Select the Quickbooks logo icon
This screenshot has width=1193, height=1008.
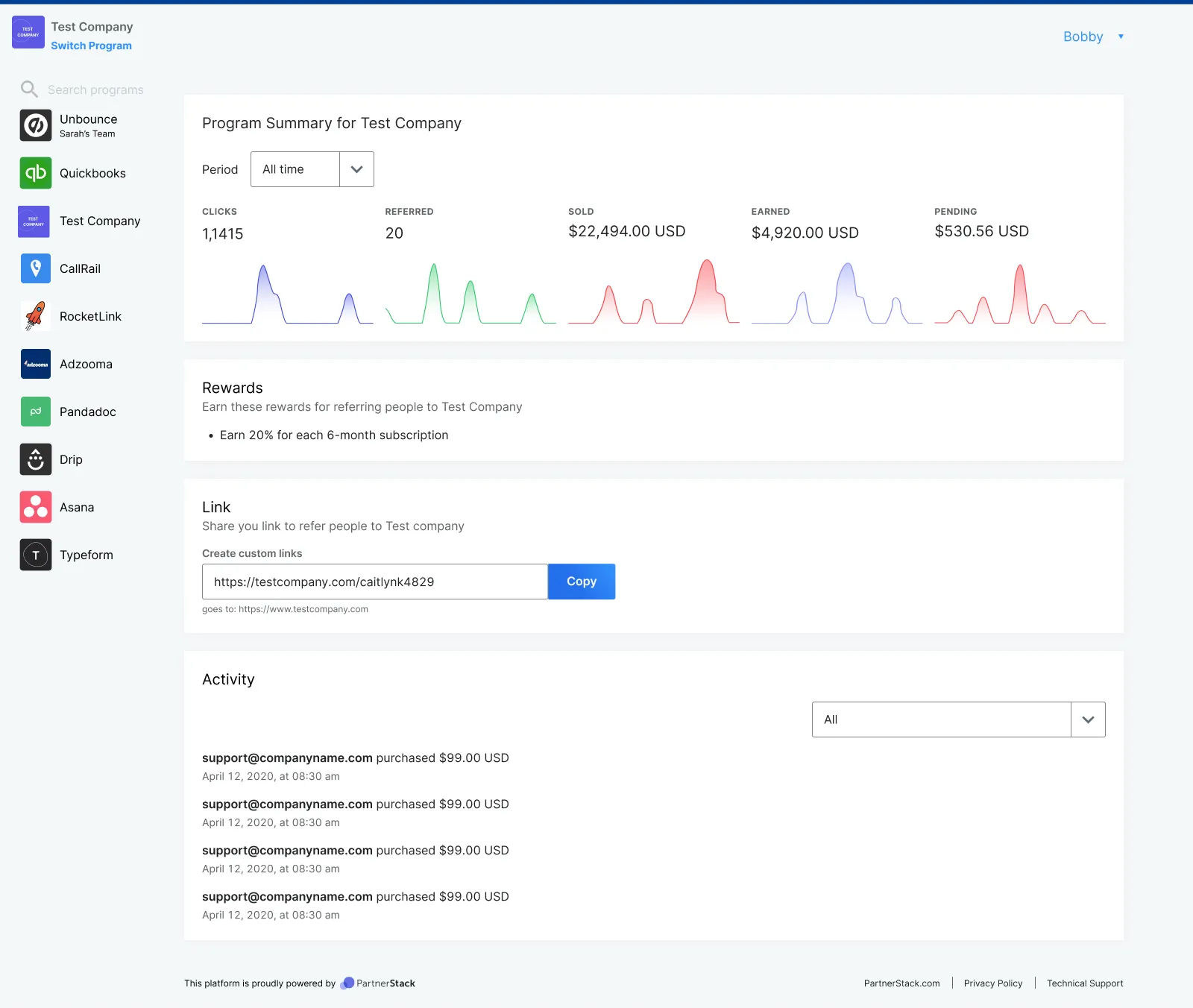(36, 173)
